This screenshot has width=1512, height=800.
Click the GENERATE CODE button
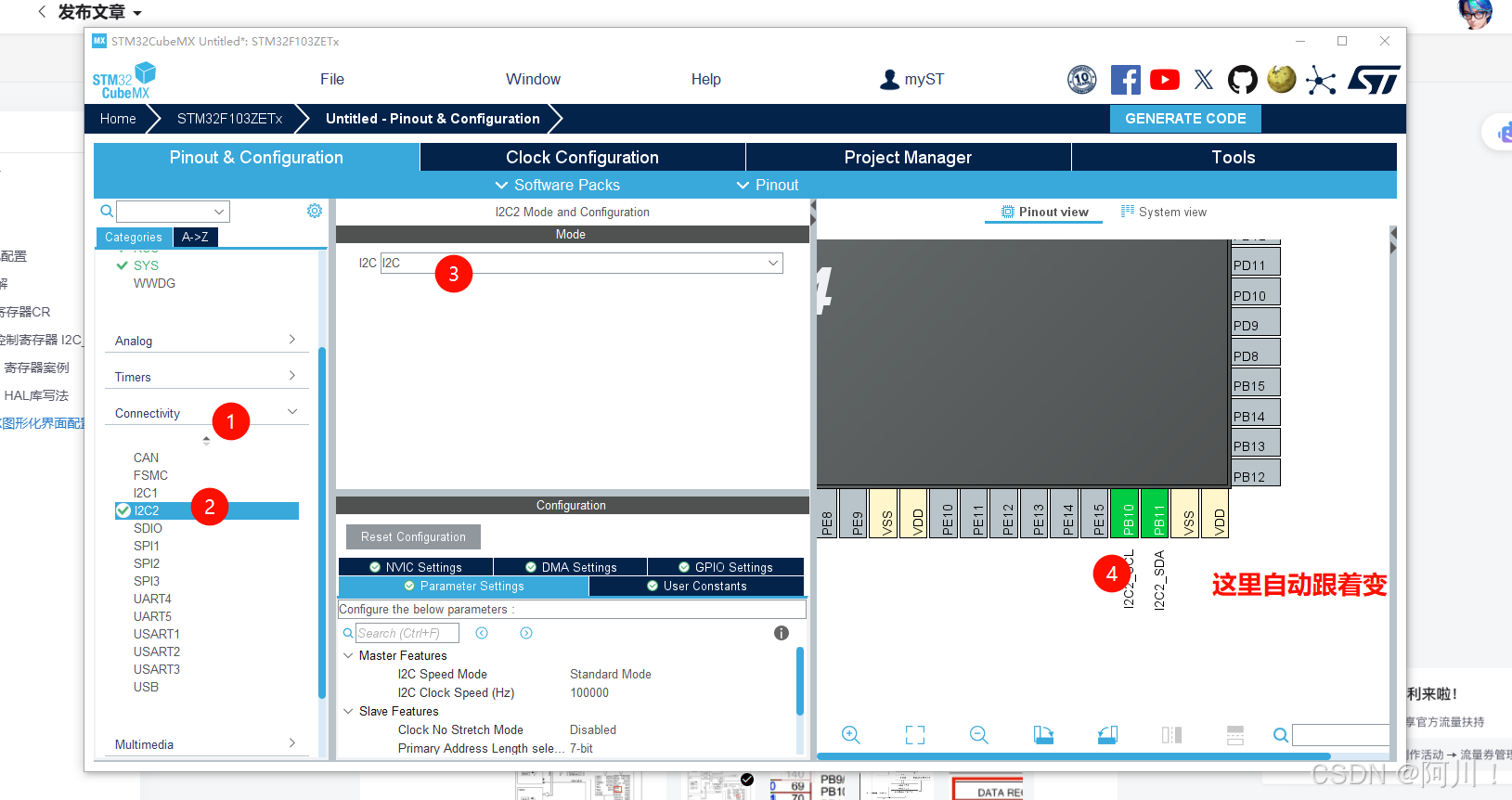coord(1185,119)
